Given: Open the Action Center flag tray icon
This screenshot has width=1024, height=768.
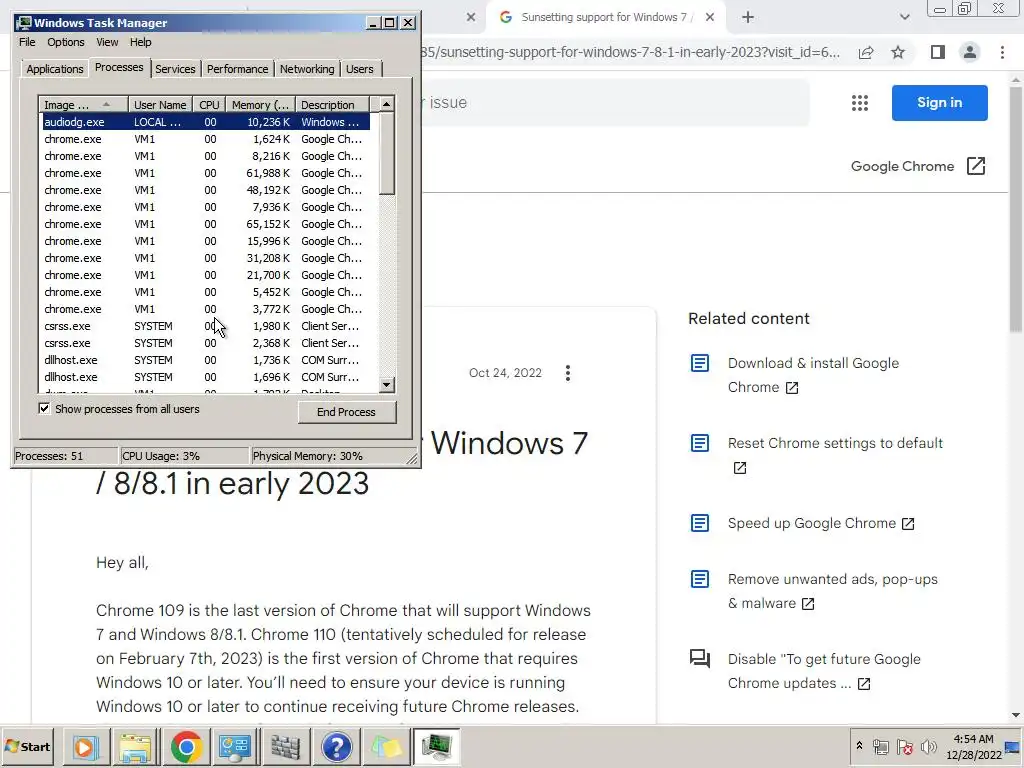Looking at the screenshot, I should (x=904, y=746).
